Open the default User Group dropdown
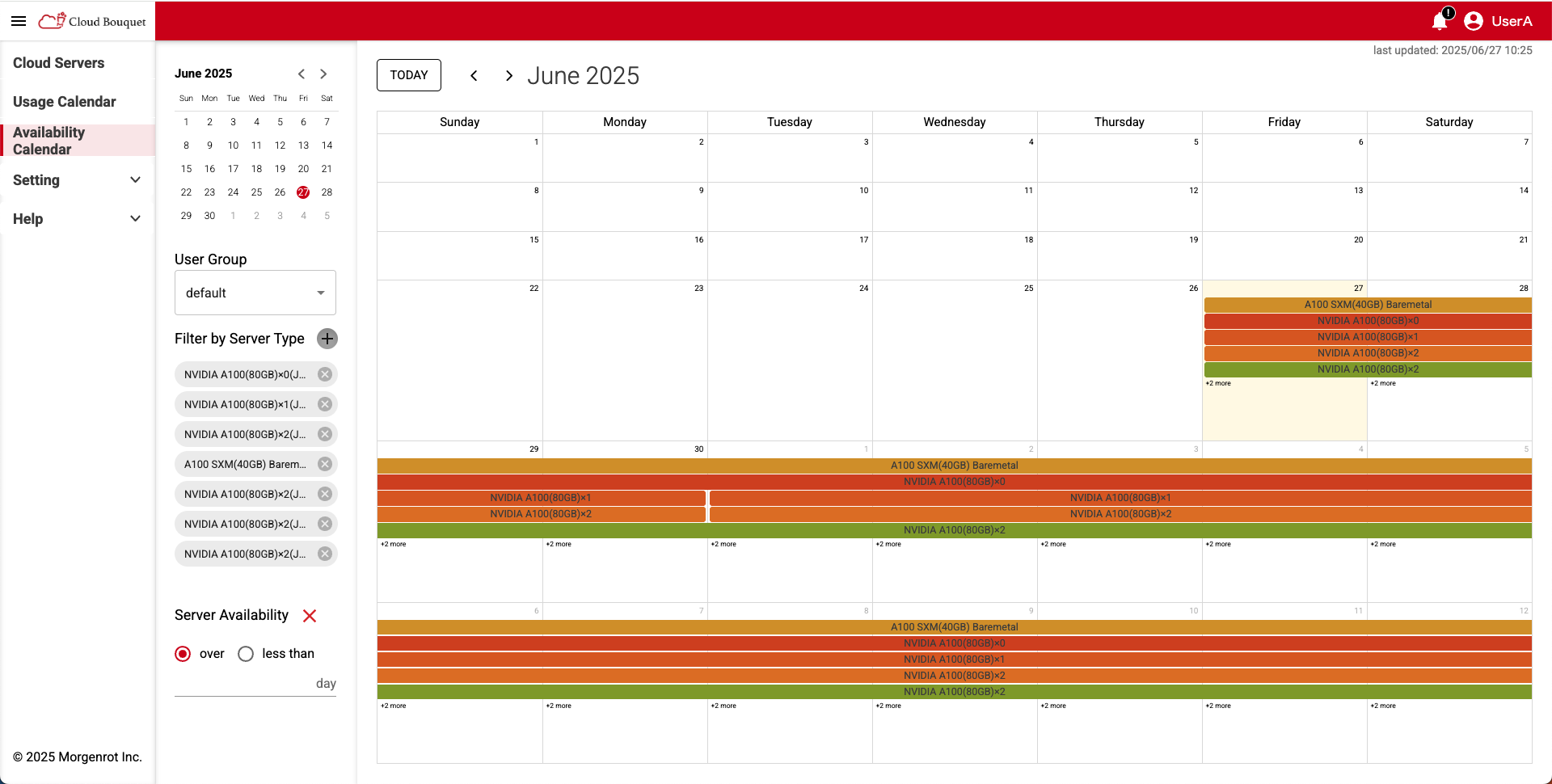 tap(255, 293)
